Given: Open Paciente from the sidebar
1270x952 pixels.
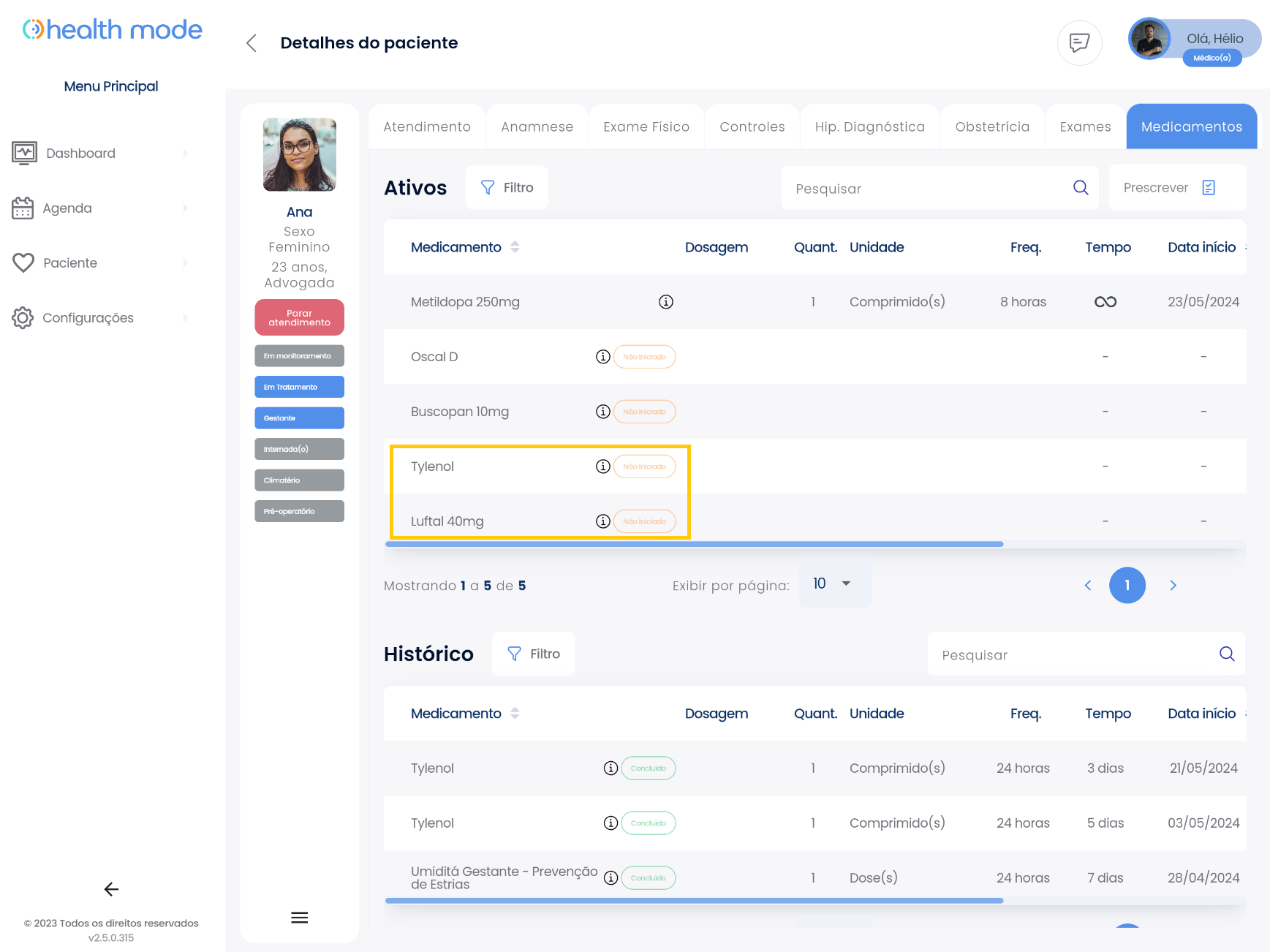Looking at the screenshot, I should pyautogui.click(x=70, y=263).
